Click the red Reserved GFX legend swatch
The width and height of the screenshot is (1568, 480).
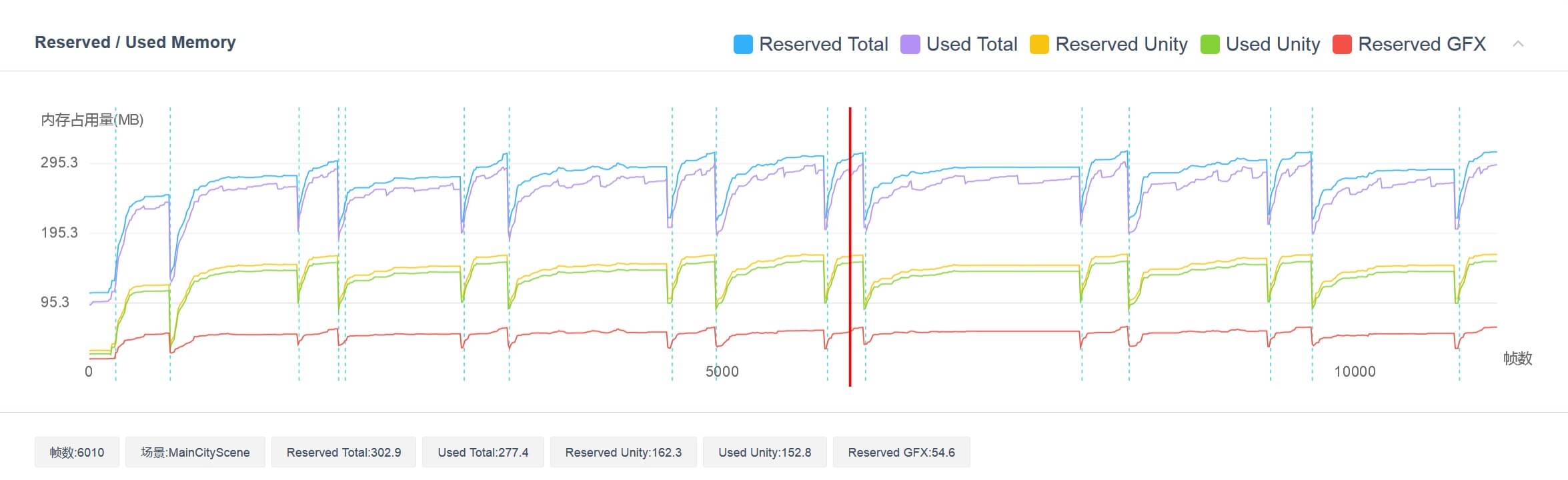(x=1341, y=44)
